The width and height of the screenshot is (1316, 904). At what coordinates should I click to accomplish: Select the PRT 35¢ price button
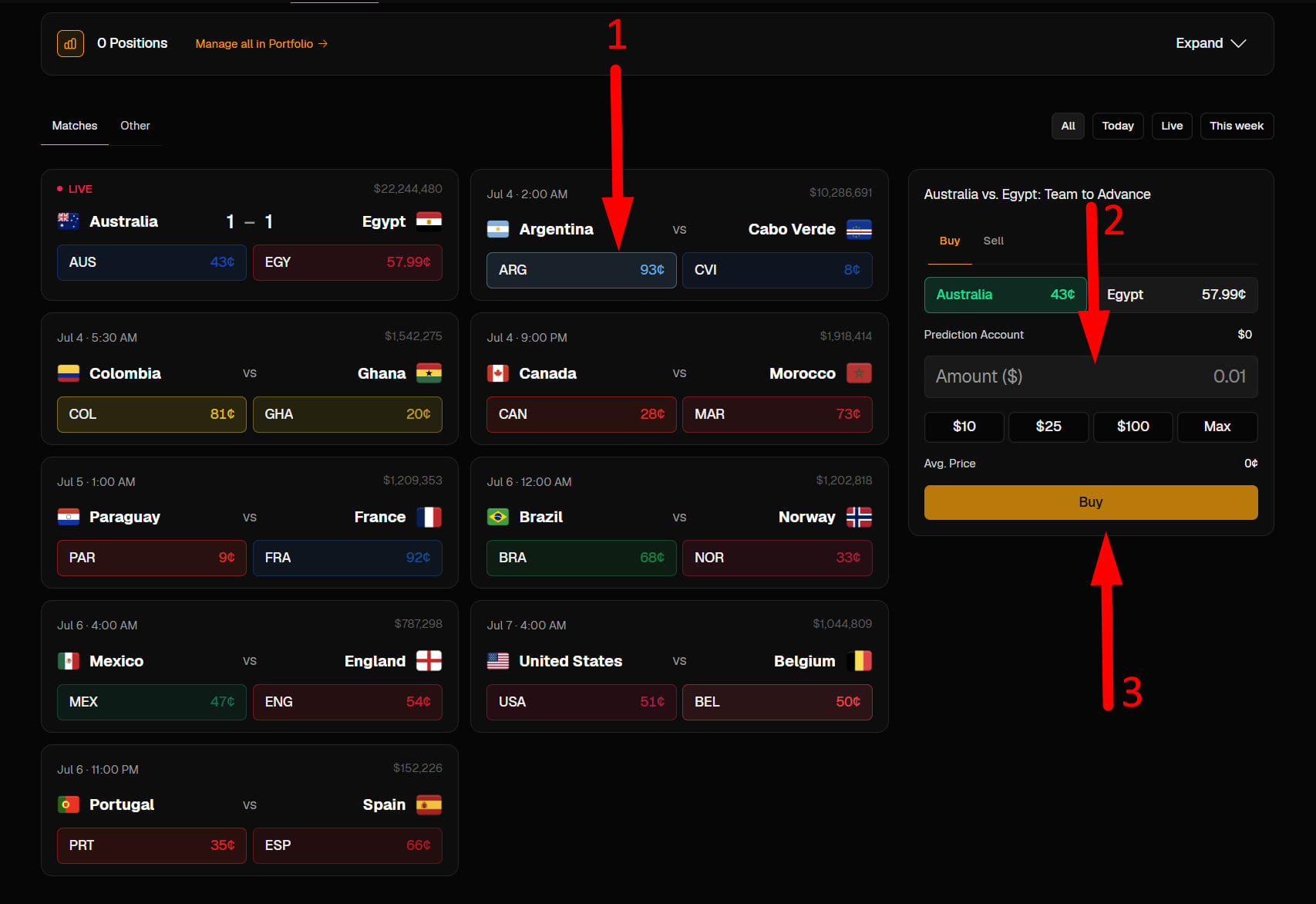coord(152,845)
